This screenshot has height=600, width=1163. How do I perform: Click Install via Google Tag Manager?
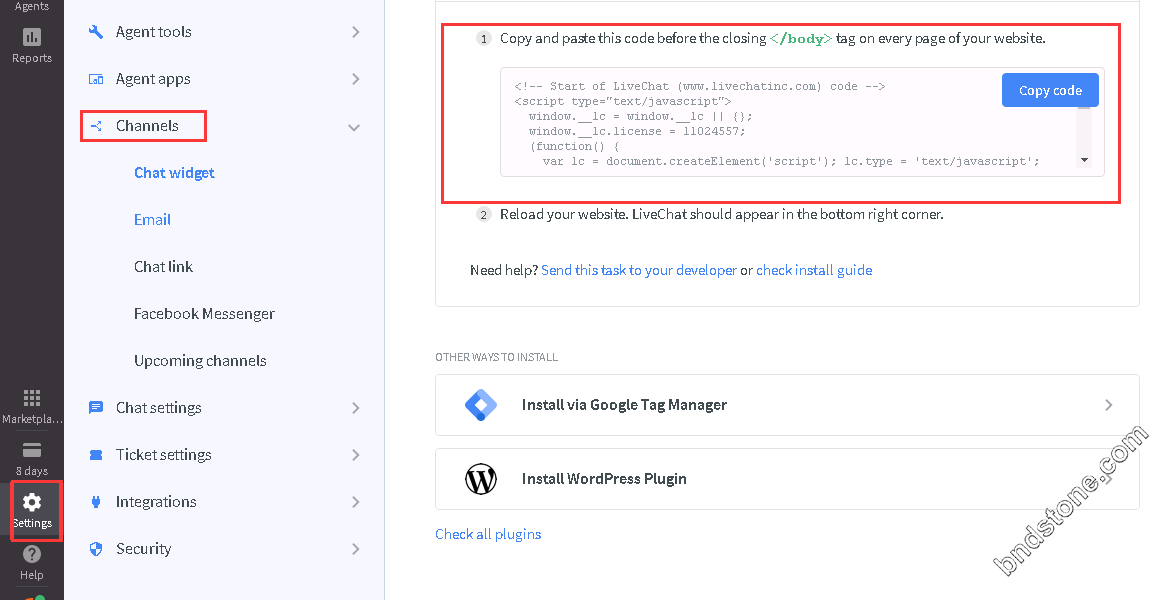click(787, 405)
